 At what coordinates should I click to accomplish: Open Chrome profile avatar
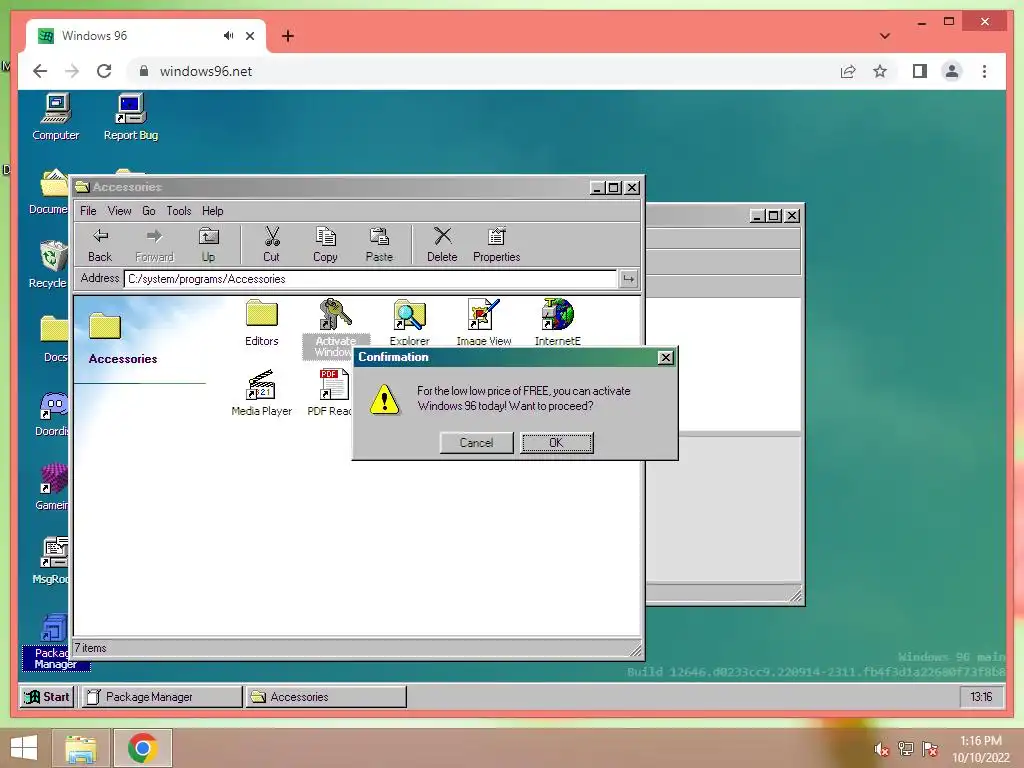tap(952, 71)
